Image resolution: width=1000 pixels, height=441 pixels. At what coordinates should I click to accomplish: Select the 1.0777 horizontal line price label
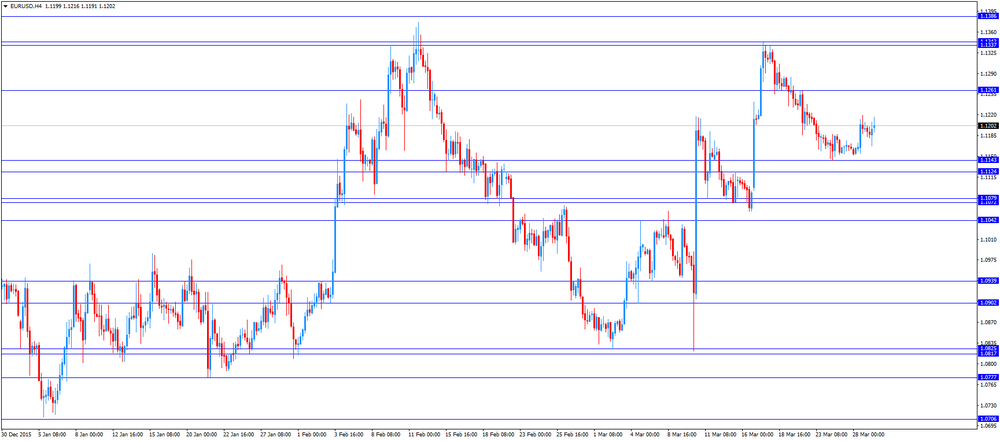click(x=990, y=377)
